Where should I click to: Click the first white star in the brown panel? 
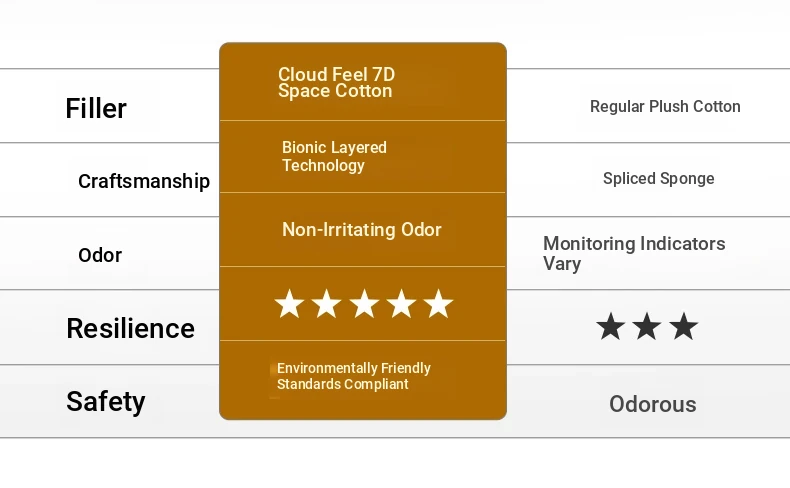(289, 304)
